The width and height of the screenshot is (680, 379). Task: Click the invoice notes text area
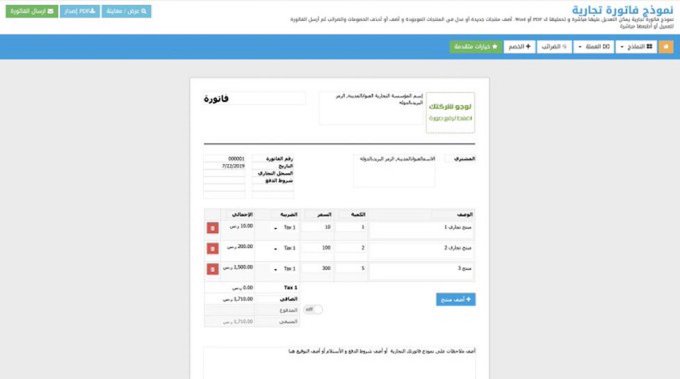coord(339,363)
